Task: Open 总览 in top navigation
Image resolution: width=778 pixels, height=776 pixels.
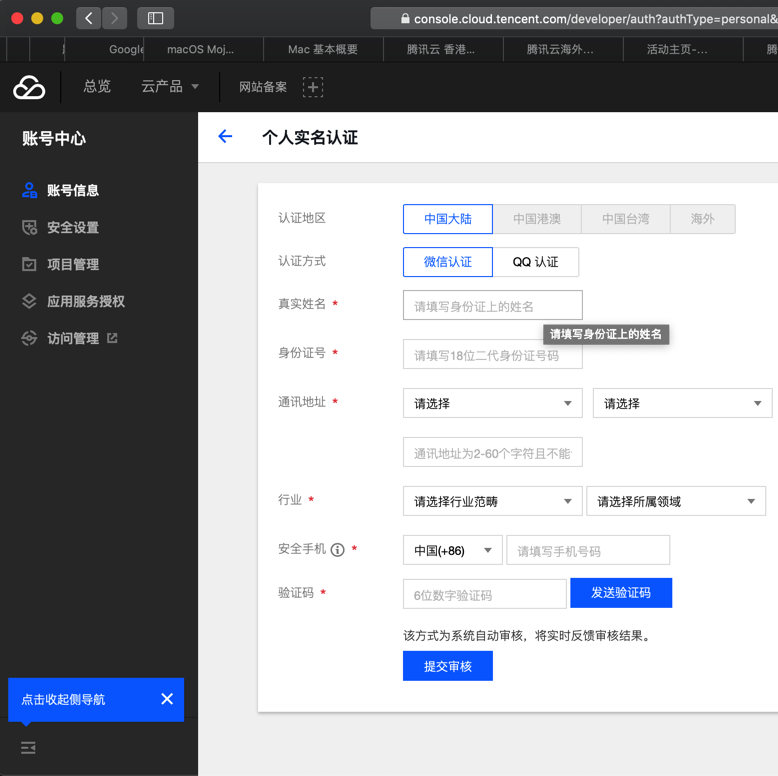Action: point(97,86)
